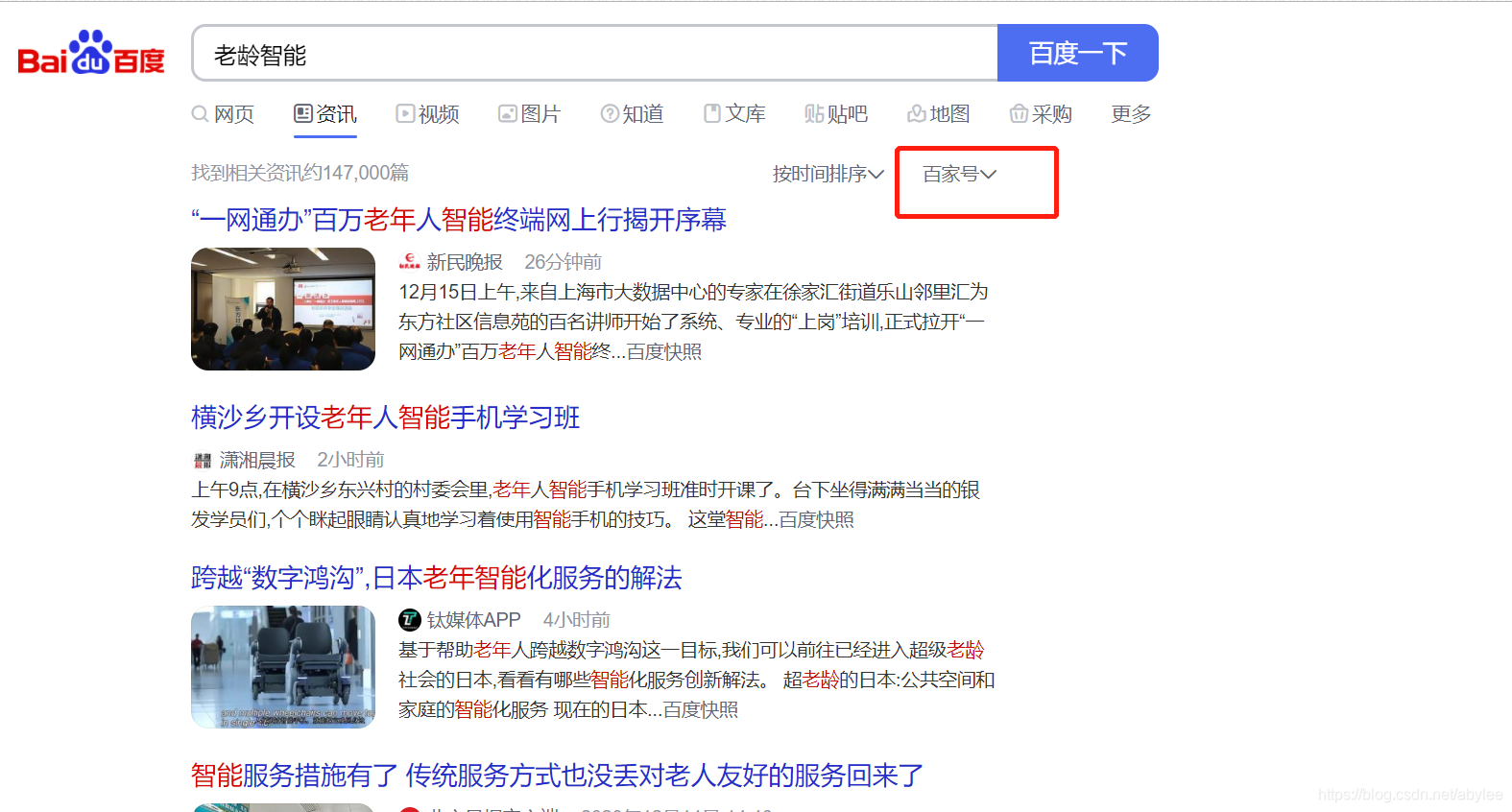Click the 钛媒体APP source name
This screenshot has height=812, width=1512.
473,620
